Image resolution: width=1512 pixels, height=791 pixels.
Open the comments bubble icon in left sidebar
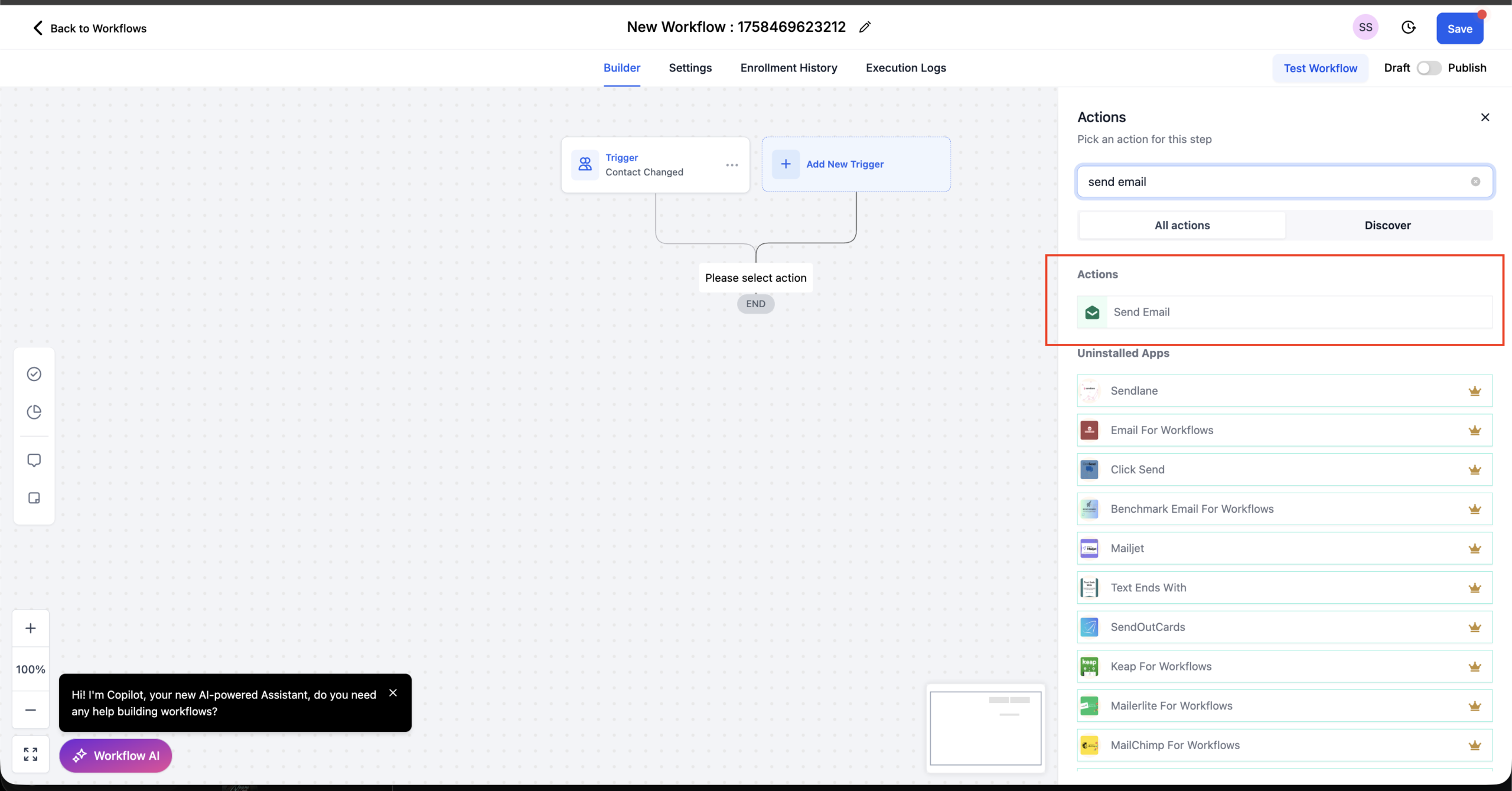34,460
